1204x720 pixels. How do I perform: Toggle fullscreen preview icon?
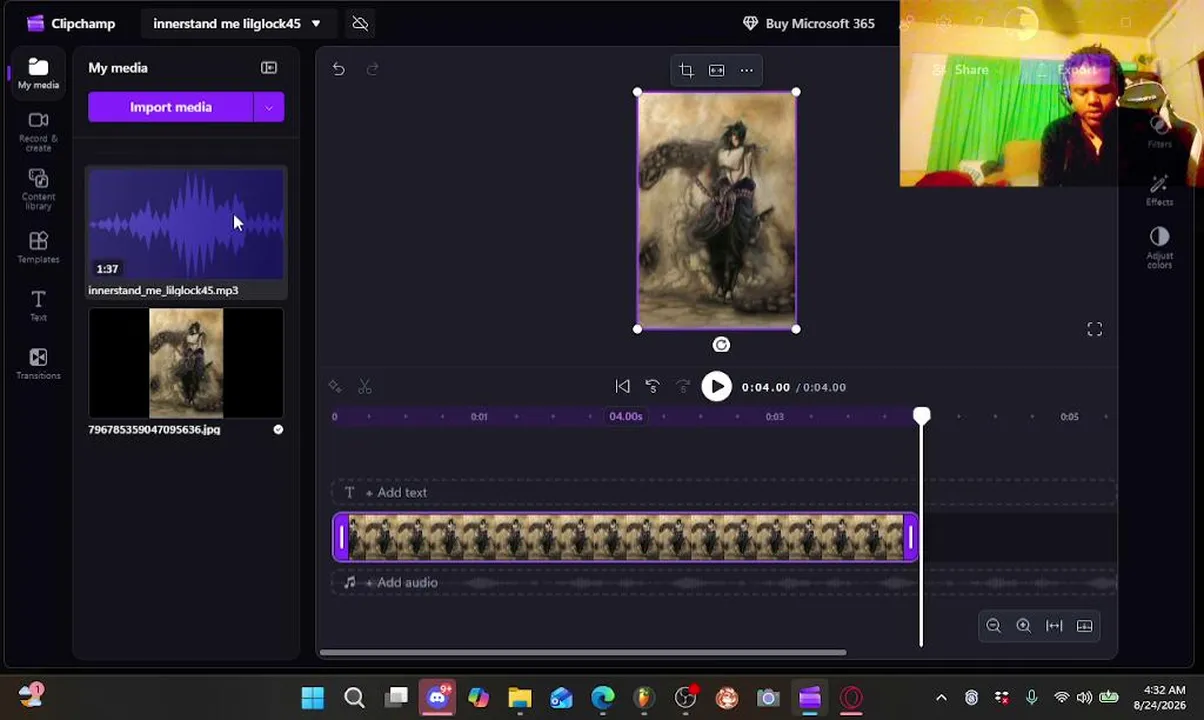(1095, 330)
